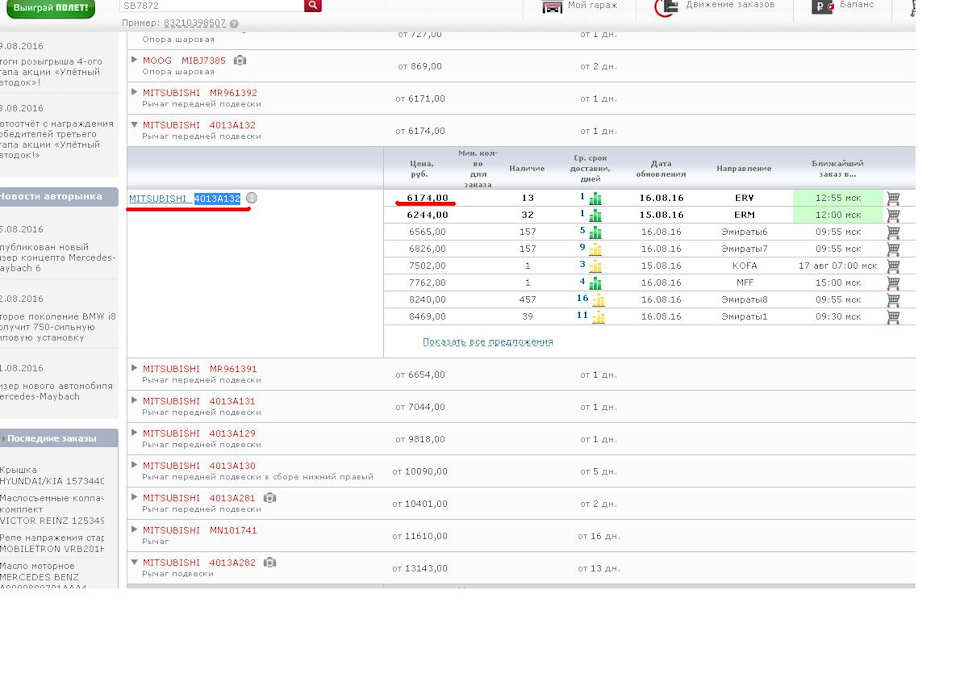Image resolution: width=960 pixels, height=678 pixels.
Task: Click delivery statistics chart in 7762,00 row
Action: pos(595,284)
